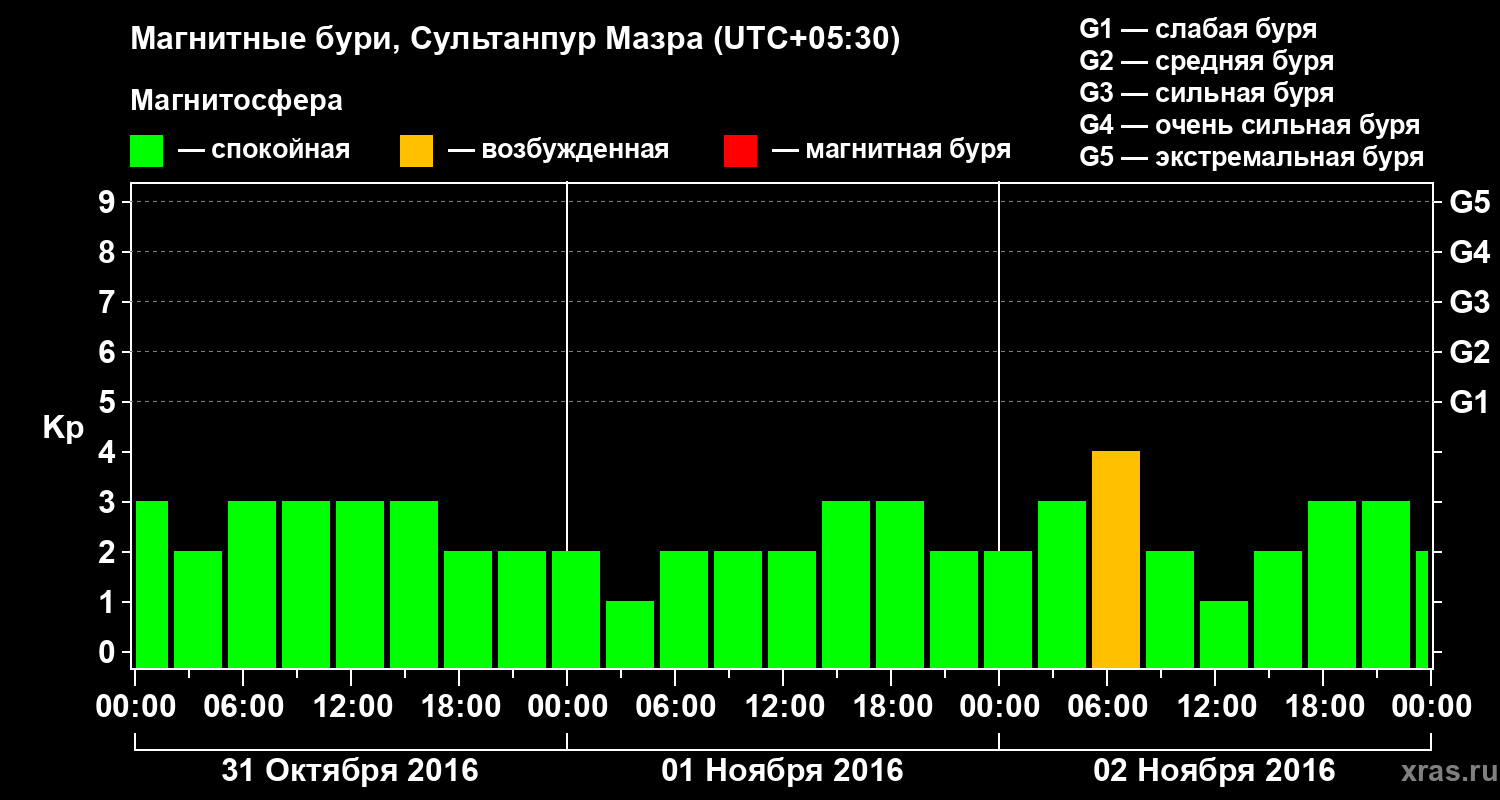Click G3 — сильная буря description

click(1206, 93)
